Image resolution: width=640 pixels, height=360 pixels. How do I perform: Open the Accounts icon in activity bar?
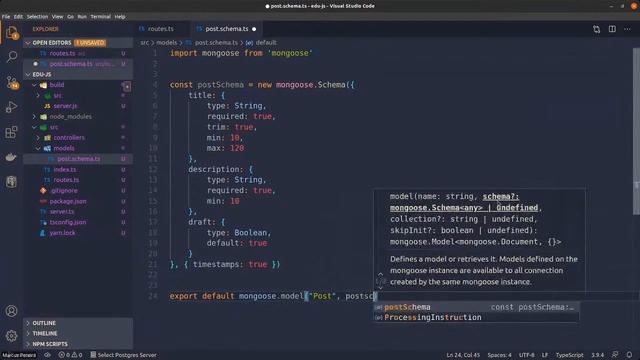pyautogui.click(x=11, y=311)
